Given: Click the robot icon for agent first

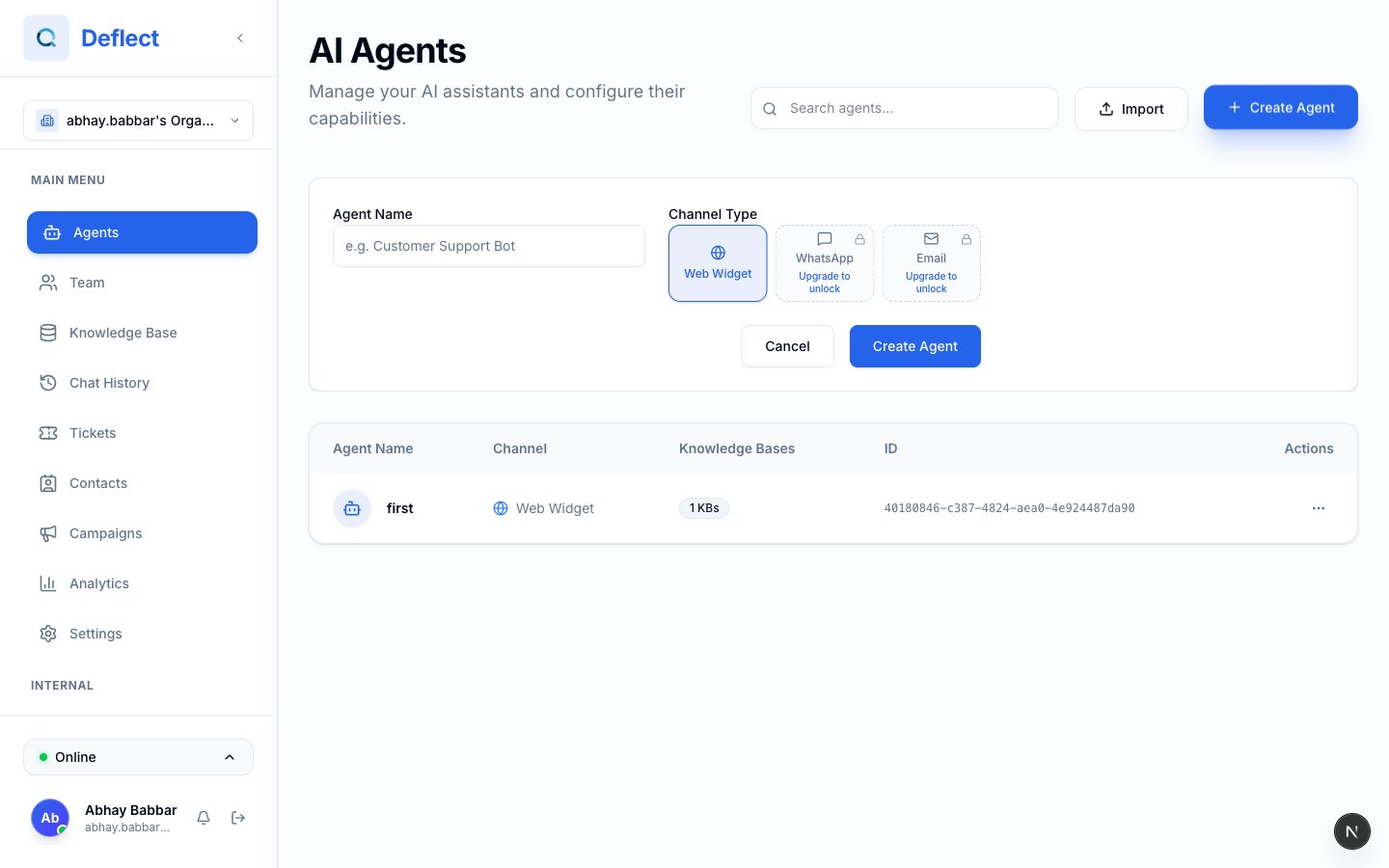Looking at the screenshot, I should [x=352, y=508].
